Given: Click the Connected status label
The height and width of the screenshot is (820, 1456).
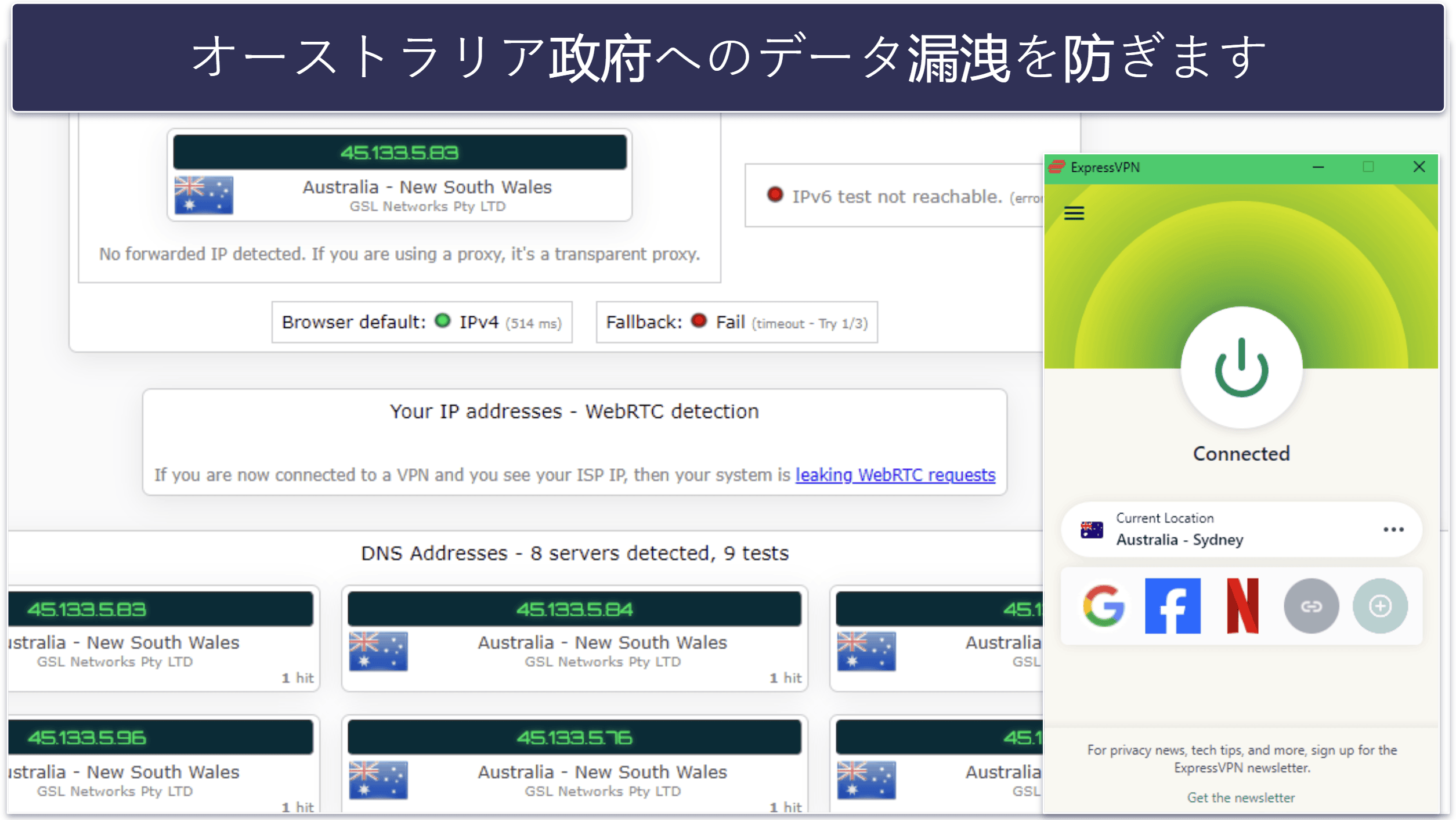Looking at the screenshot, I should [x=1241, y=453].
